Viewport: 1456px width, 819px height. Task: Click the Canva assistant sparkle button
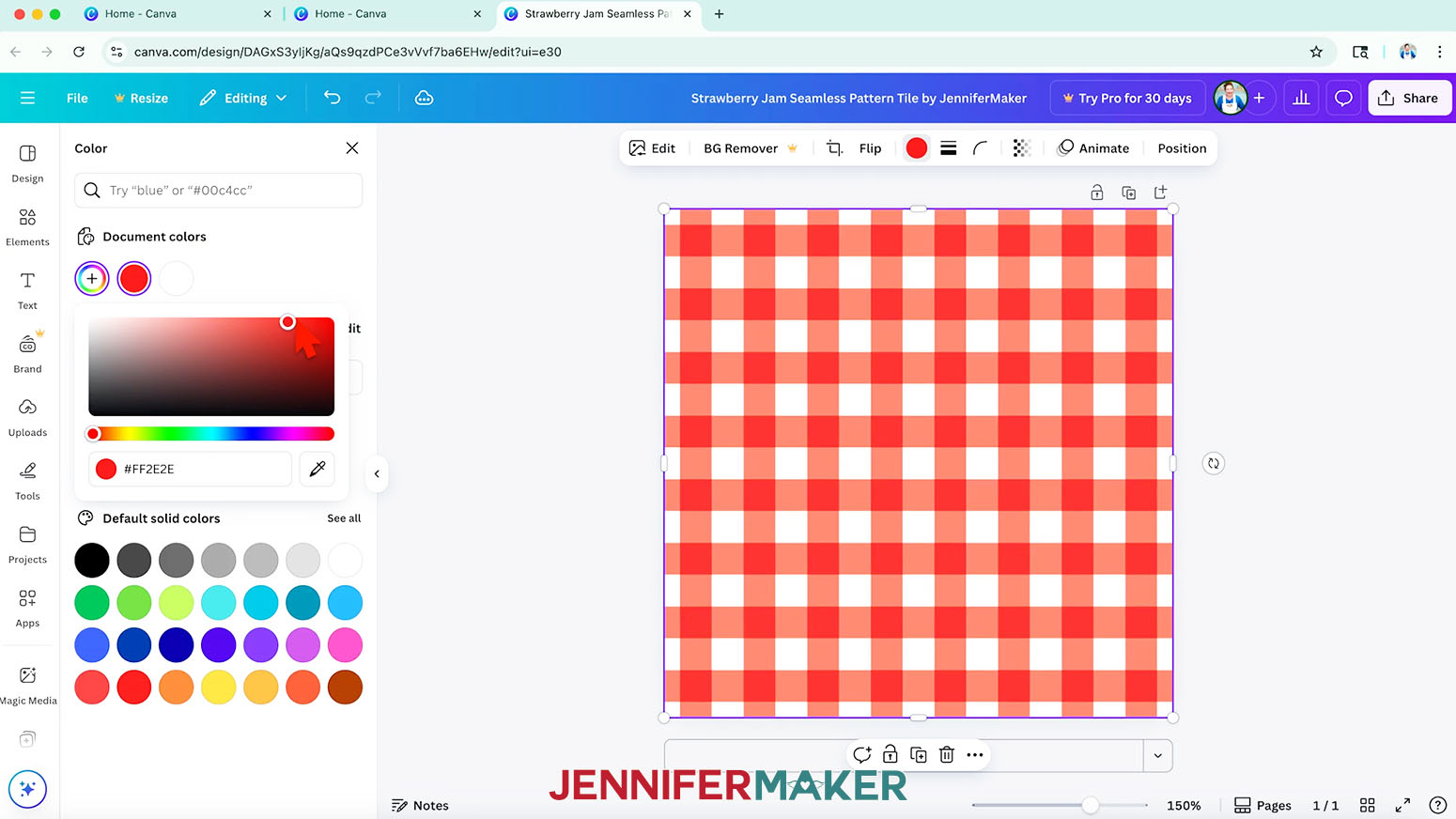(x=27, y=789)
